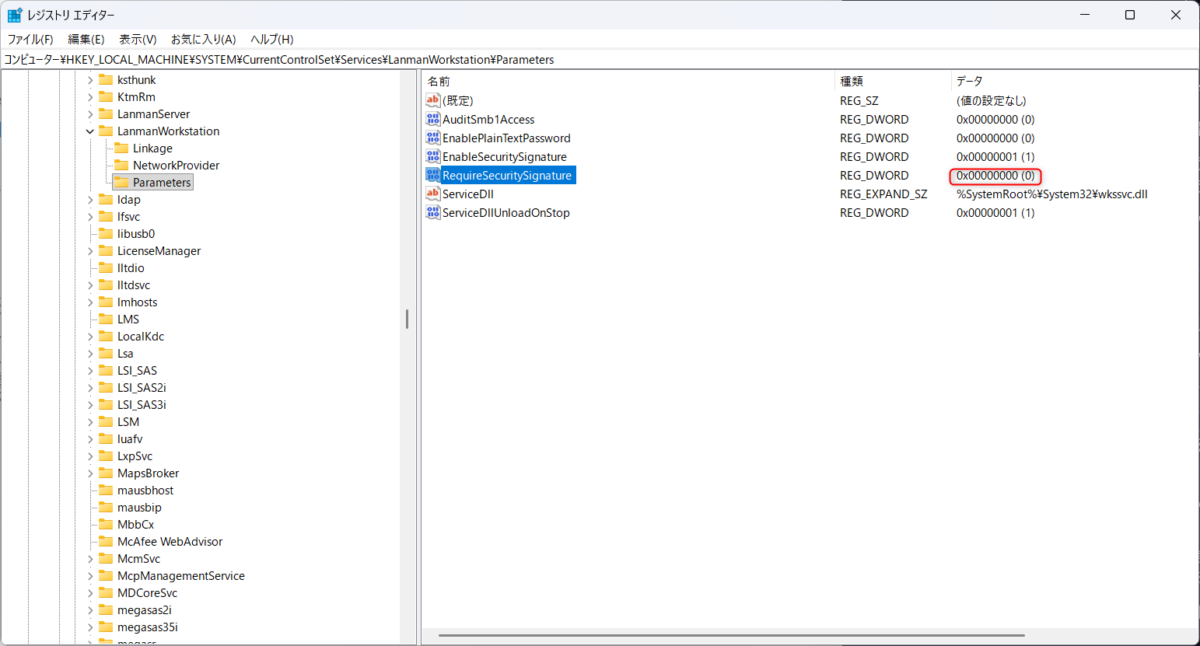The image size is (1200, 646).
Task: Open the 表示(V) menu
Action: click(x=138, y=39)
